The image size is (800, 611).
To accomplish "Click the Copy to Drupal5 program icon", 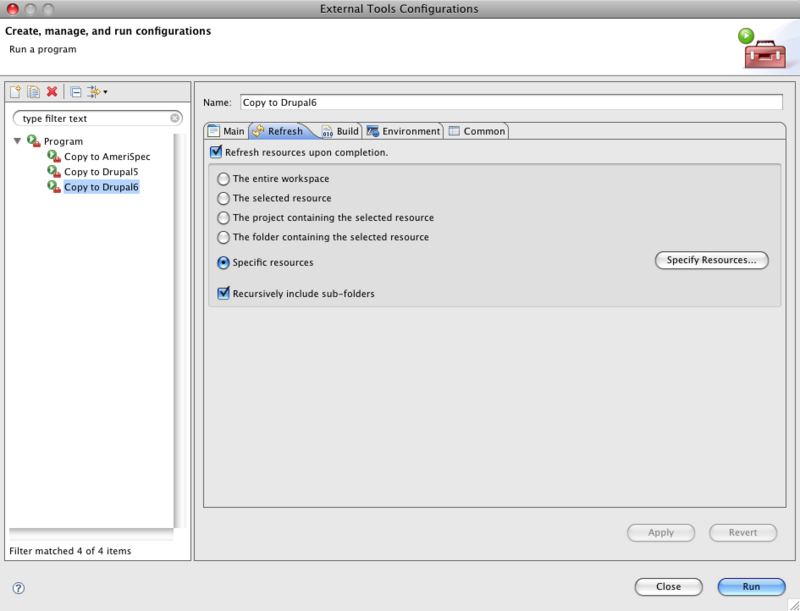I will tap(55, 172).
